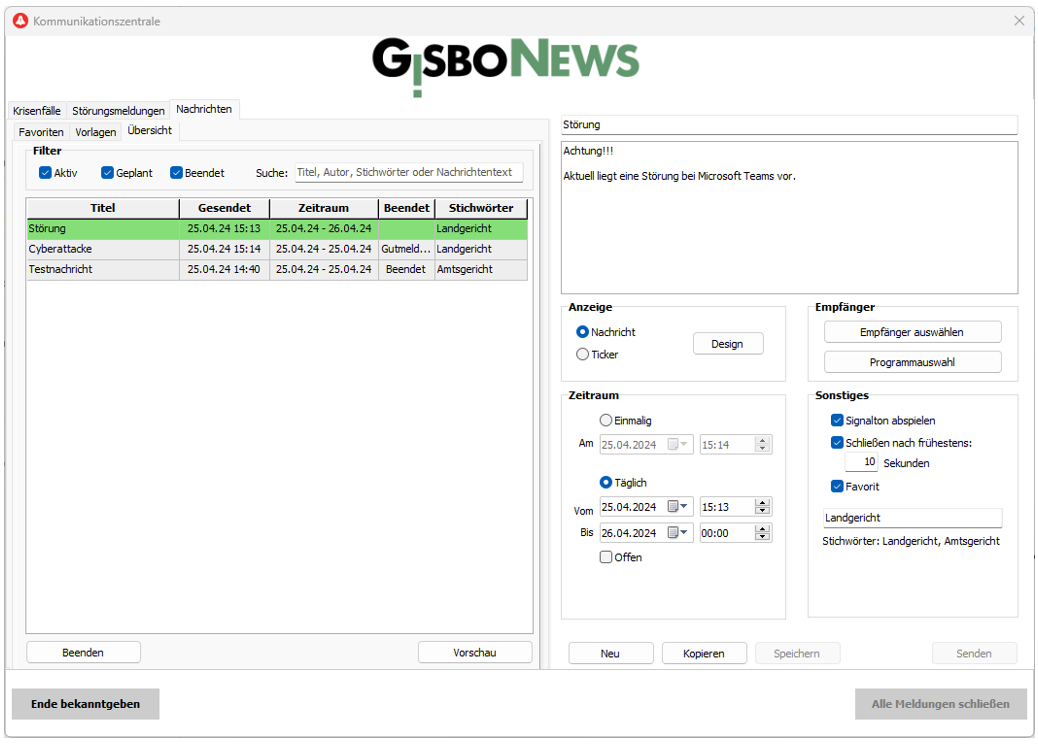1038x744 pixels.
Task: Sort by the Gesendet column header
Action: [224, 208]
